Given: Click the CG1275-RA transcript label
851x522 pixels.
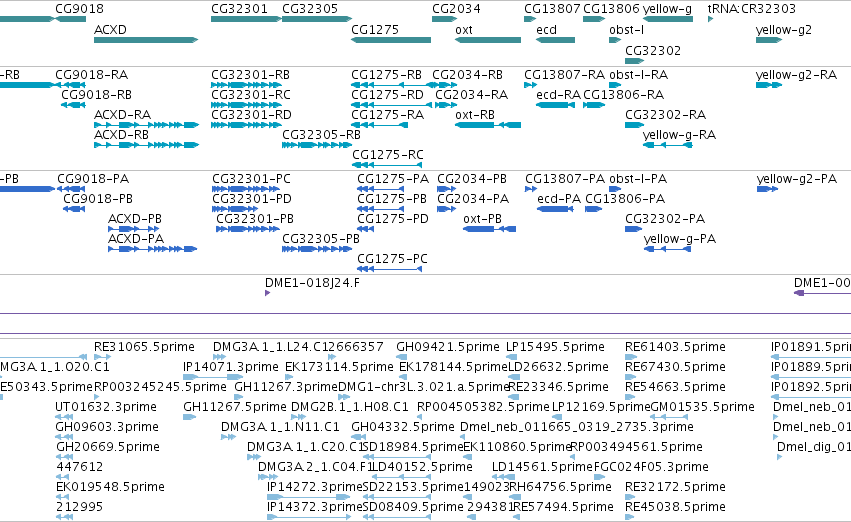Looking at the screenshot, I should (x=388, y=115).
